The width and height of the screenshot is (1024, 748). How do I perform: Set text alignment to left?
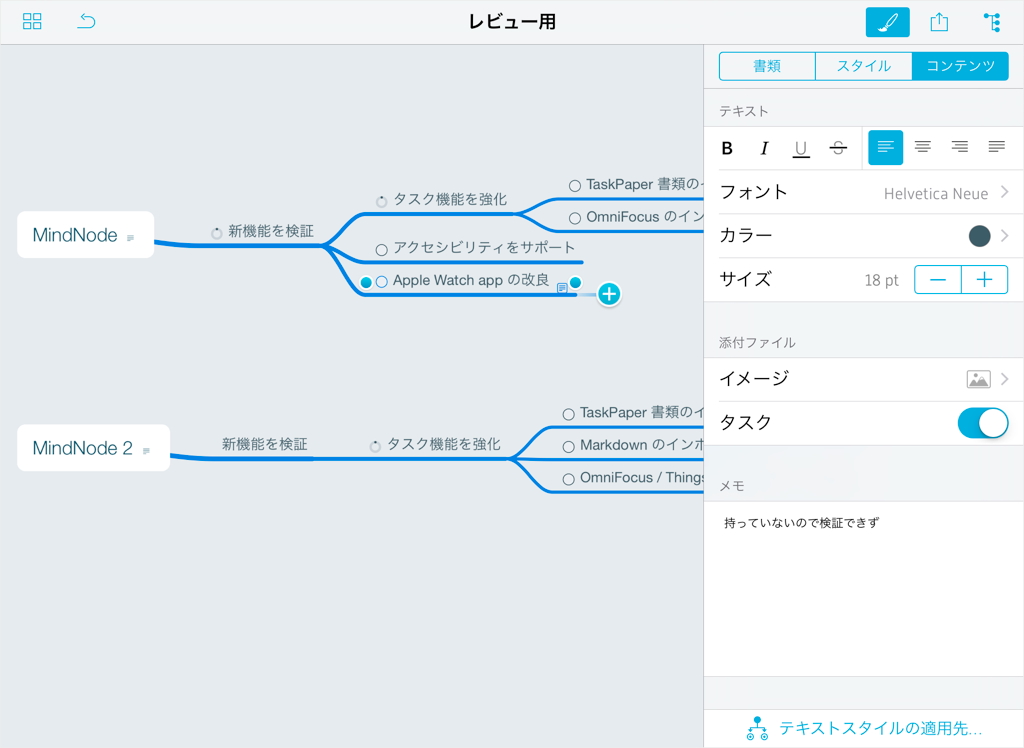pyautogui.click(x=886, y=147)
